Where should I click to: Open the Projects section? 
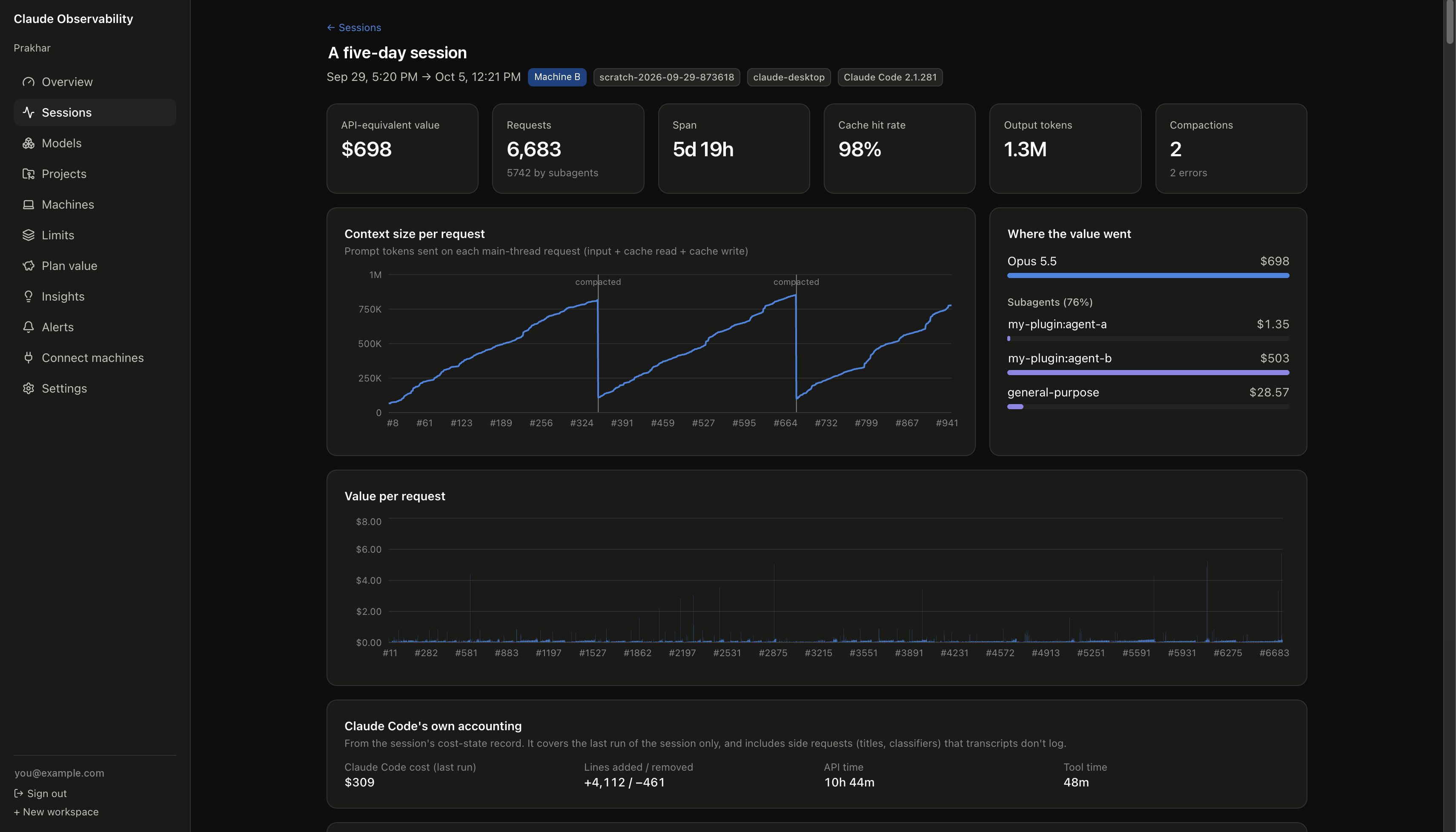click(x=95, y=174)
